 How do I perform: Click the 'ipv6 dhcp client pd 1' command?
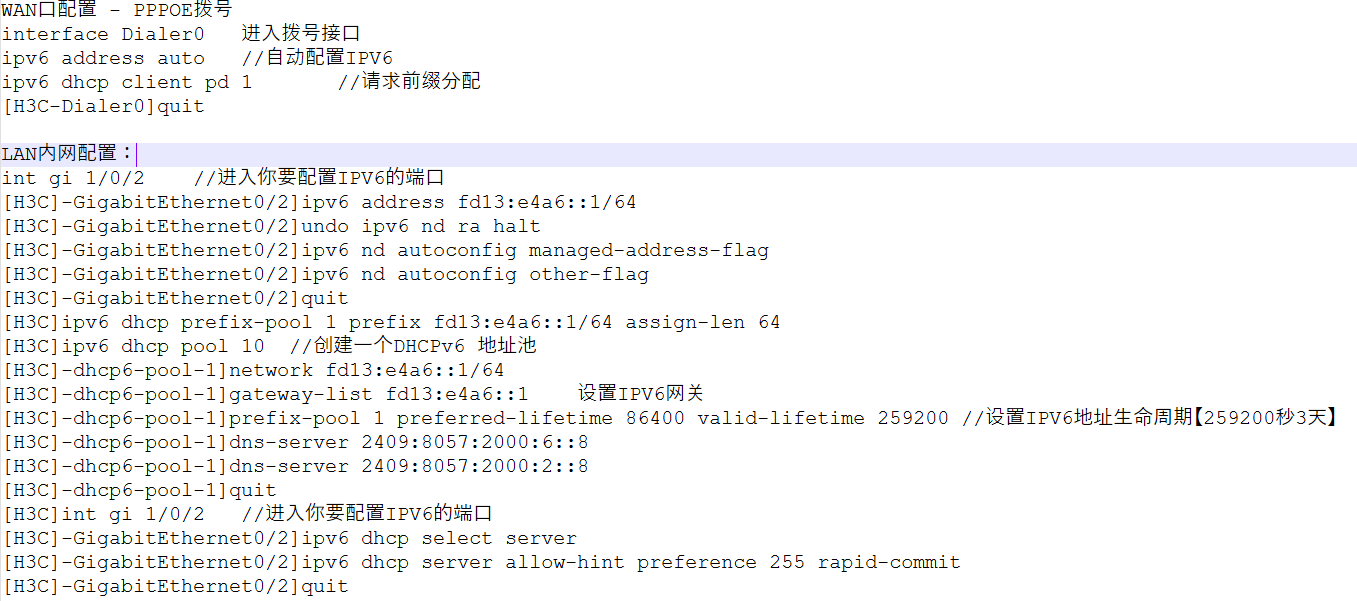click(x=126, y=82)
